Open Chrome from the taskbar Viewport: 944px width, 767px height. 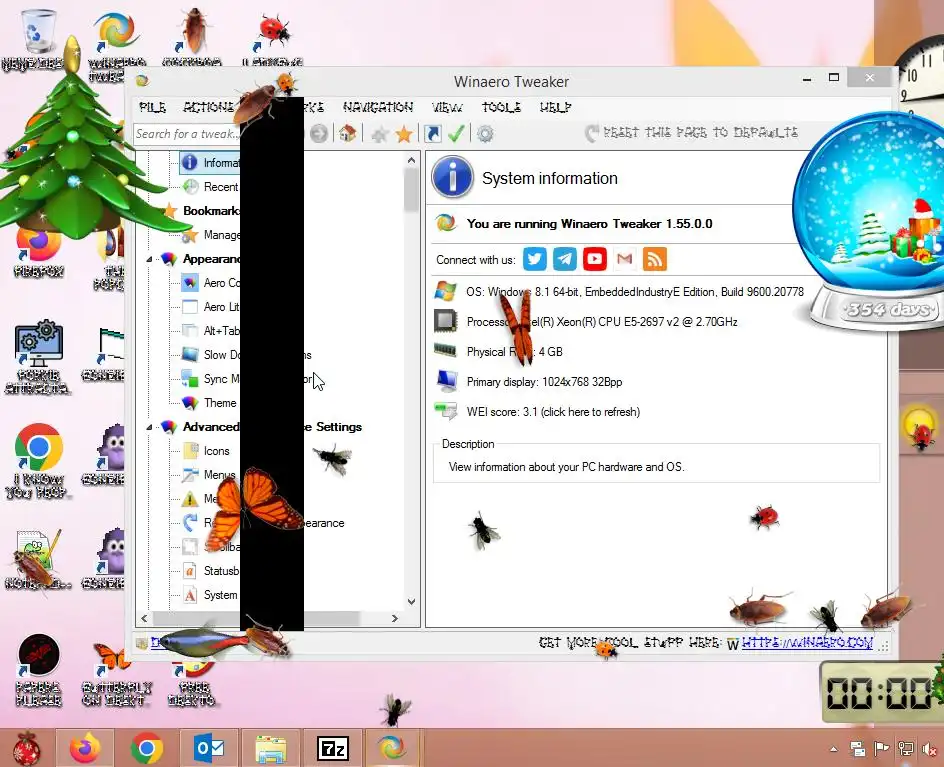(x=147, y=748)
